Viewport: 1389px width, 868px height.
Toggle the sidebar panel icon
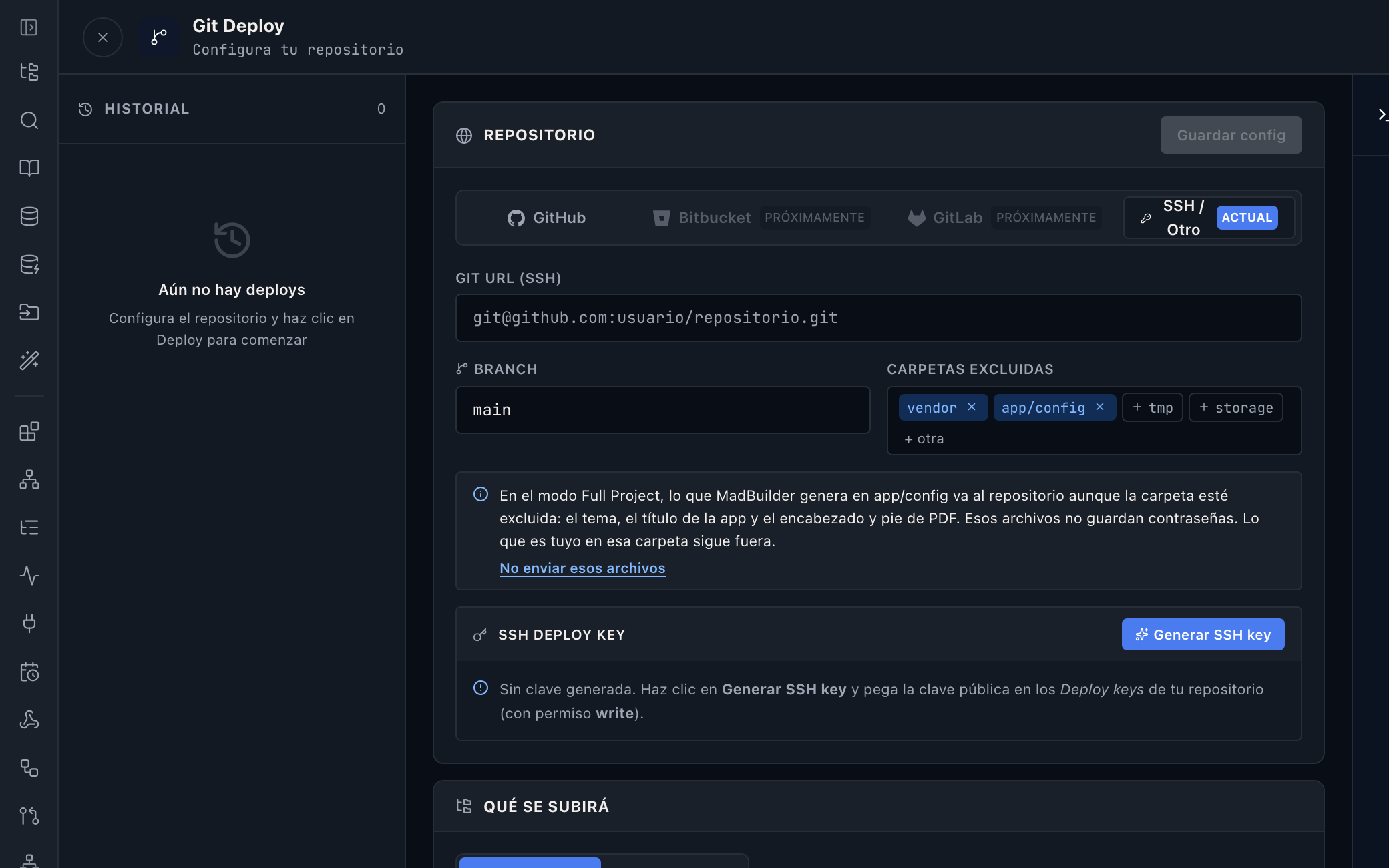tap(29, 27)
